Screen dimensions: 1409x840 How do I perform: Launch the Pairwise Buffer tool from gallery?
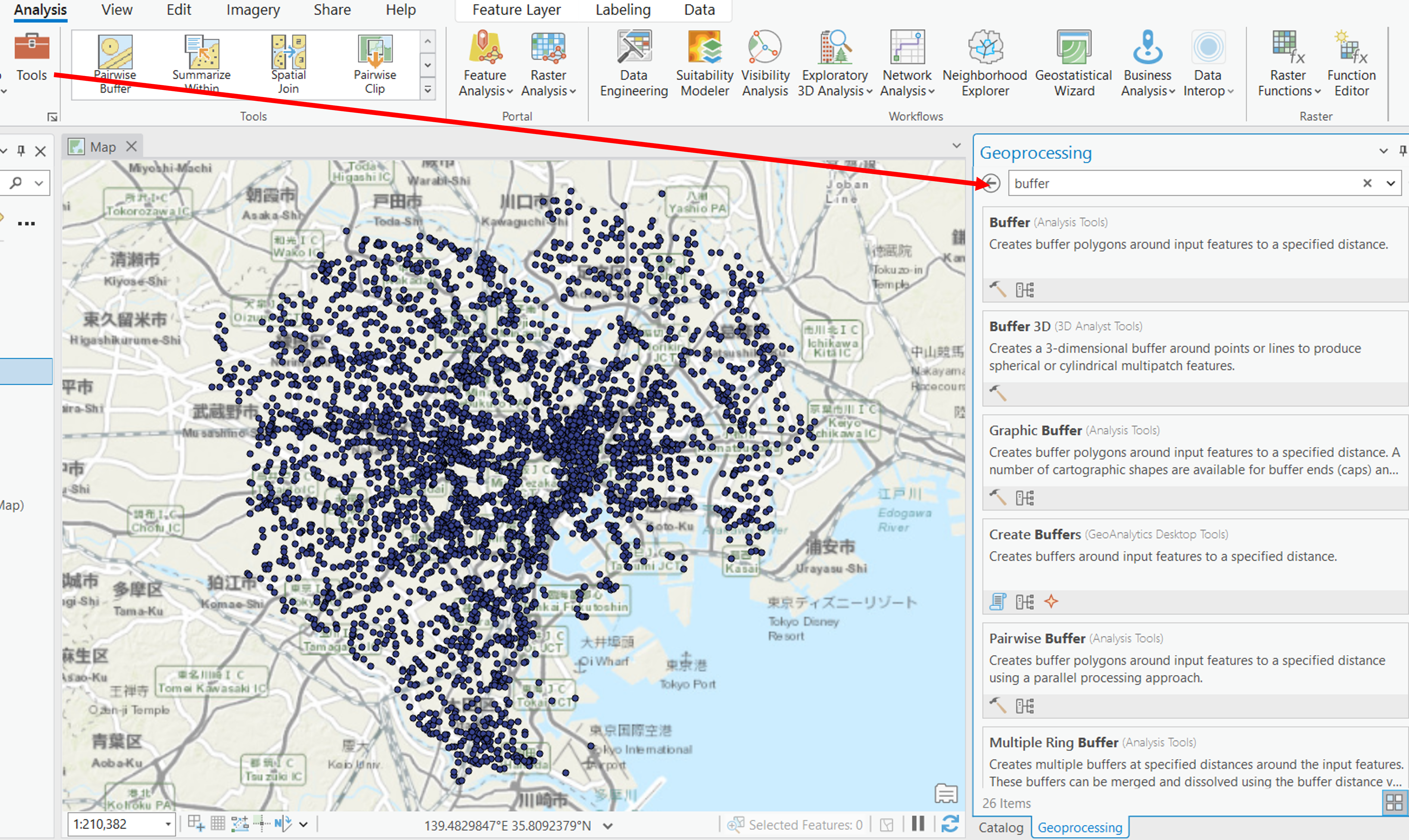click(x=115, y=64)
